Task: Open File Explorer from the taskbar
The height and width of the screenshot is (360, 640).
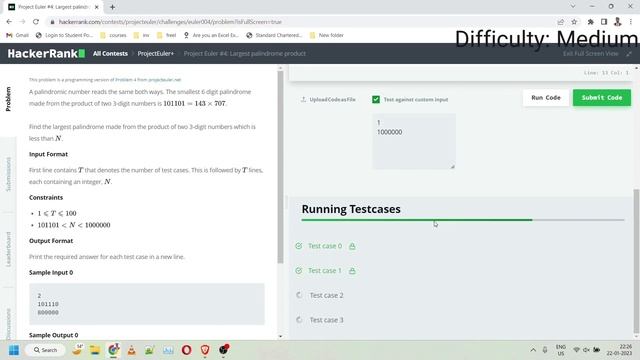Action: pyautogui.click(x=95, y=350)
